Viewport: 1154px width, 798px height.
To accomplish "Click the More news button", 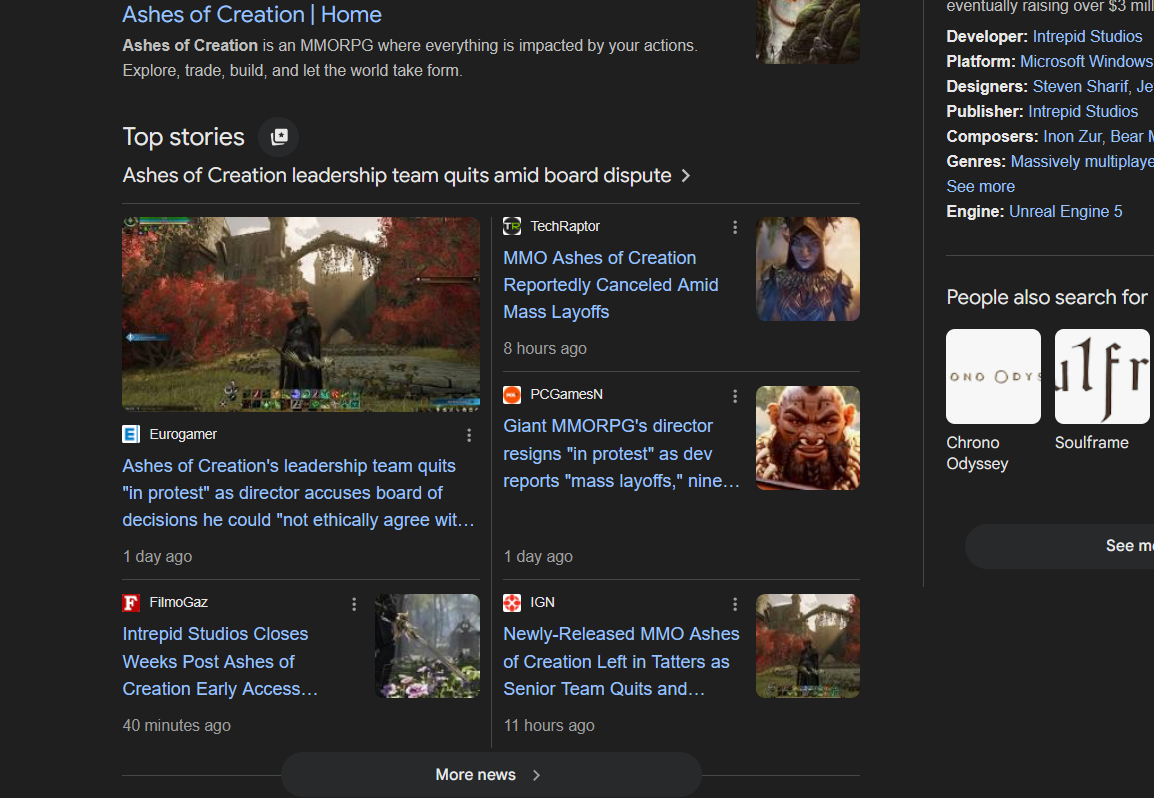I will (491, 774).
